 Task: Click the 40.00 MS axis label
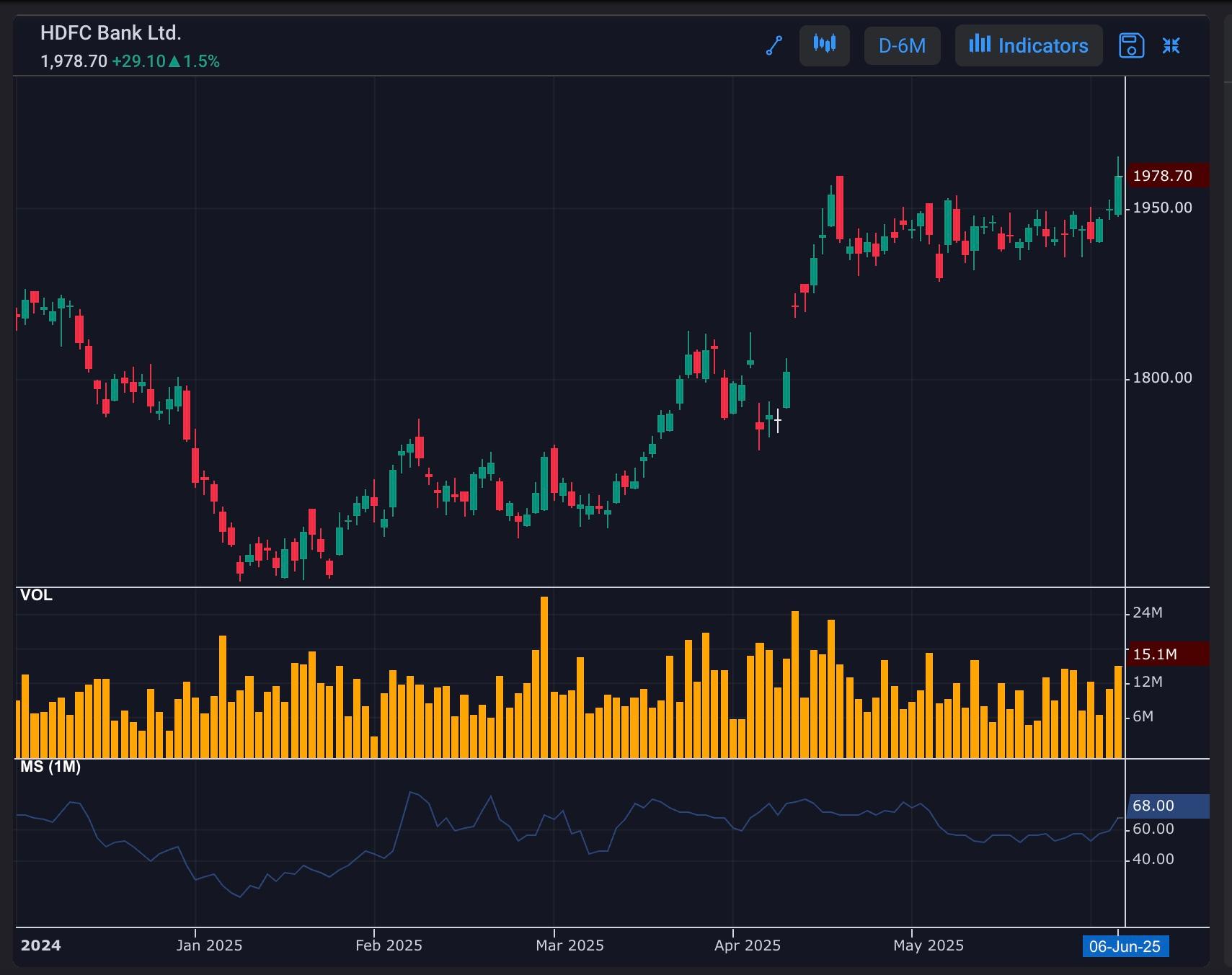click(x=1153, y=859)
